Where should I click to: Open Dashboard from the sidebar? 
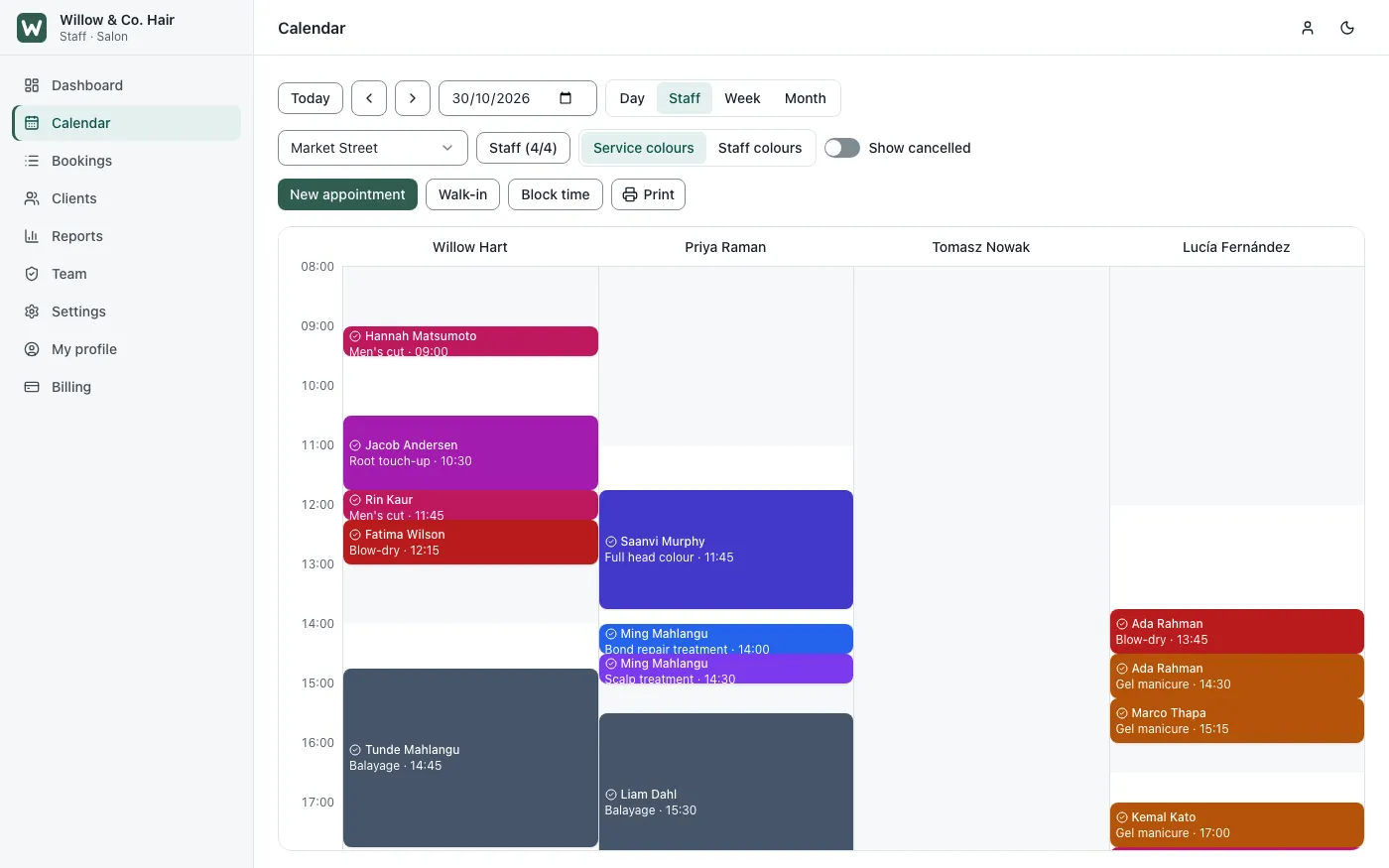(127, 85)
